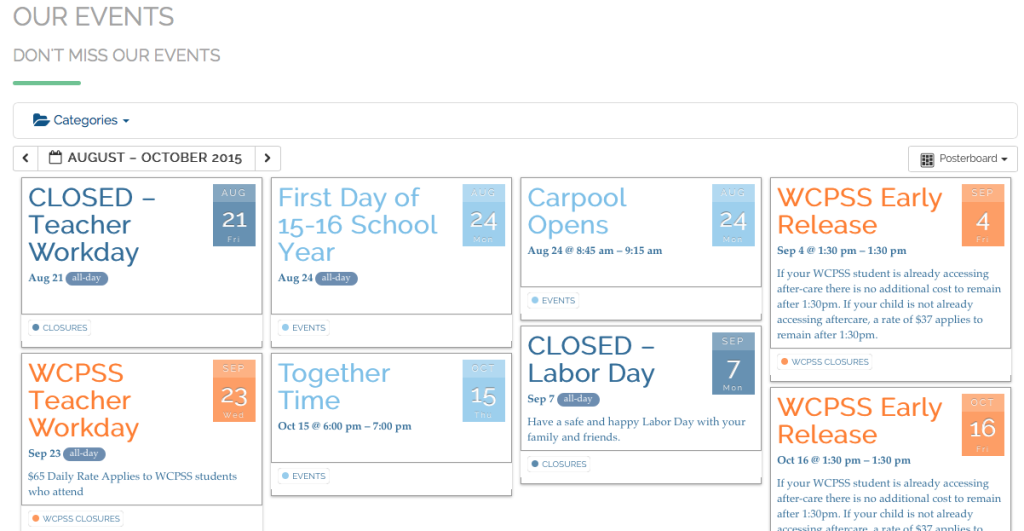
Task: Open the Together Time event title
Action: 334,387
